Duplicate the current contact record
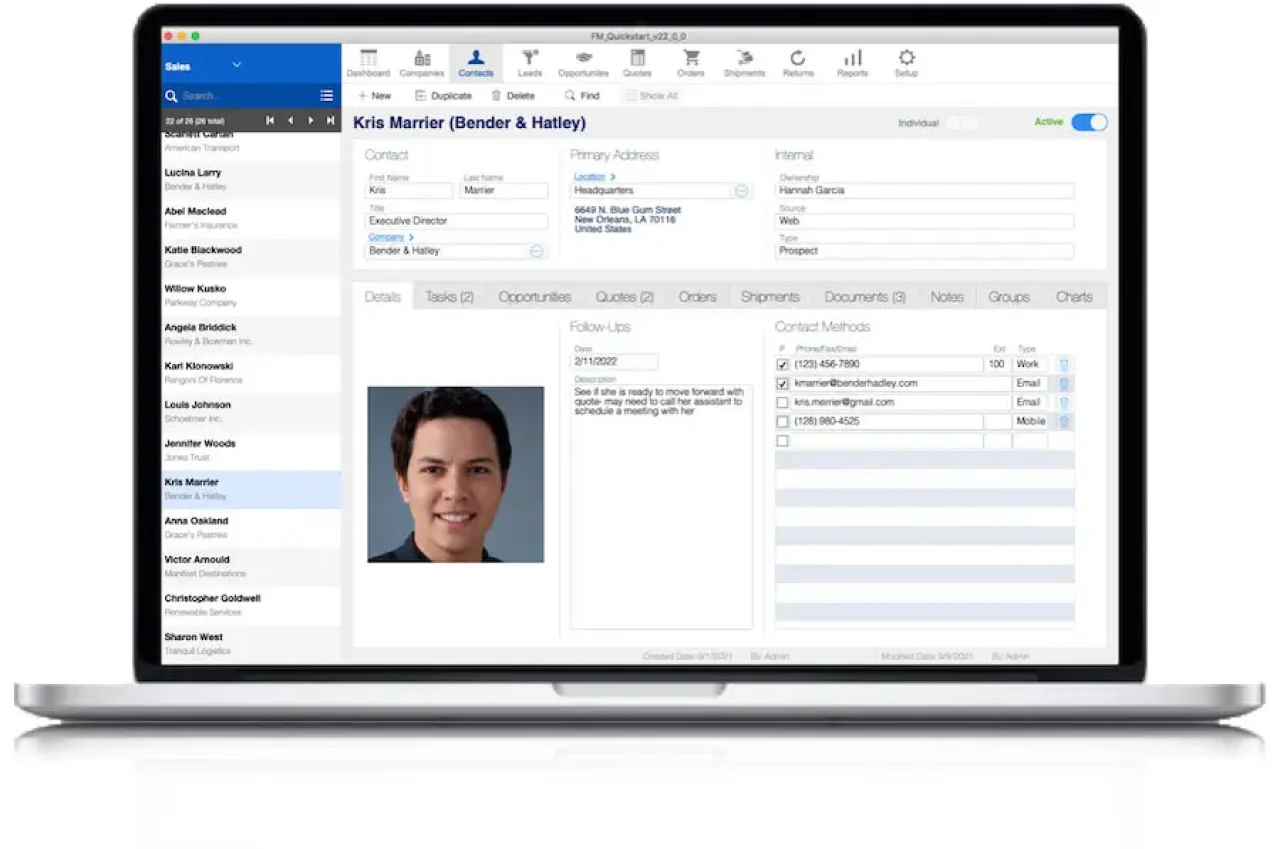 coord(443,95)
